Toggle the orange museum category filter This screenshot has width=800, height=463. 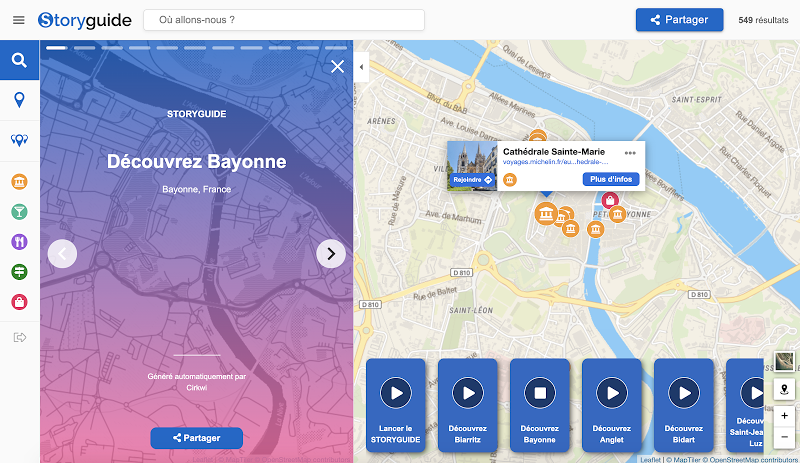(19, 181)
